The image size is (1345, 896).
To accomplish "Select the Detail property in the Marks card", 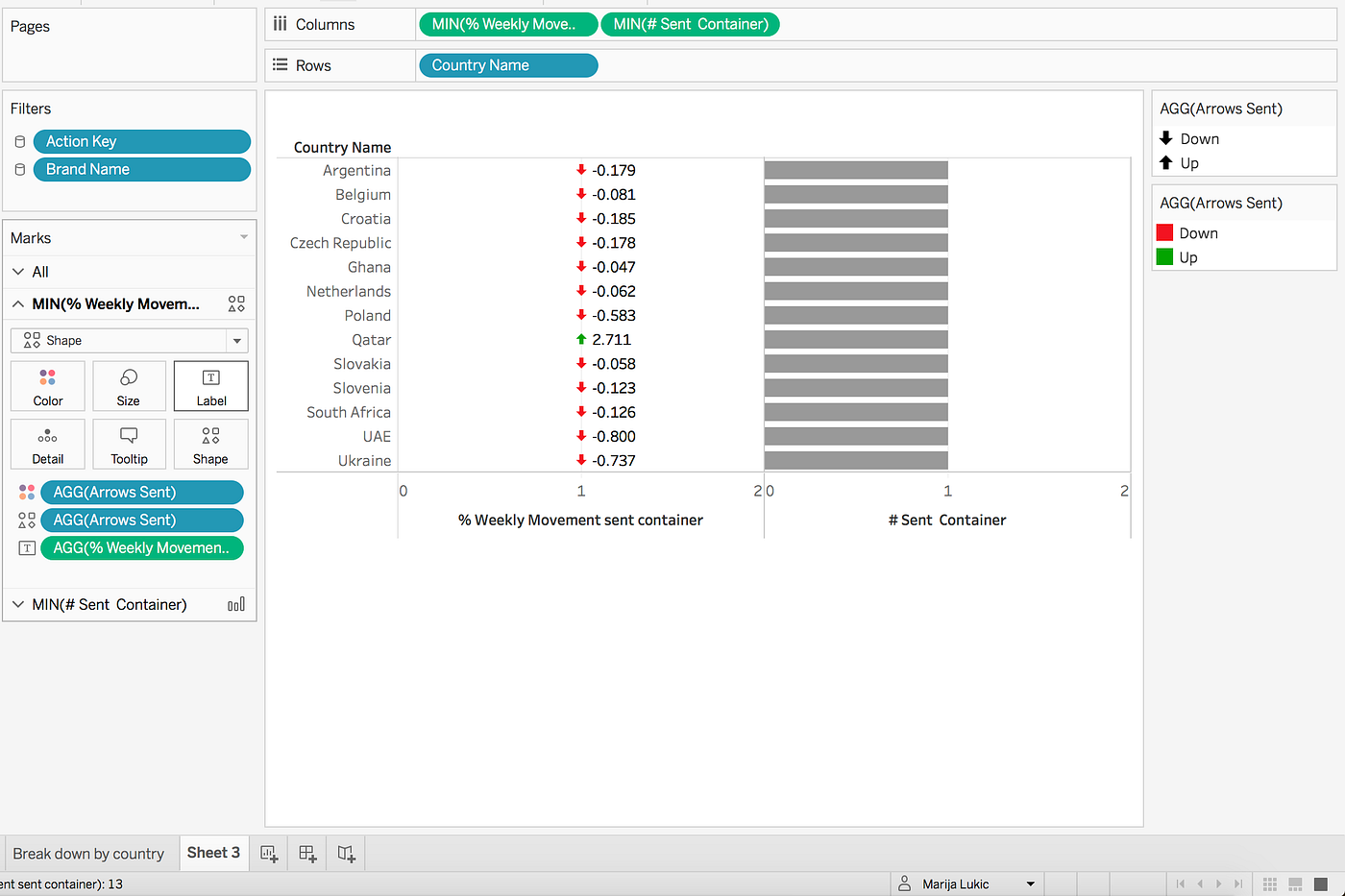I will (x=47, y=444).
